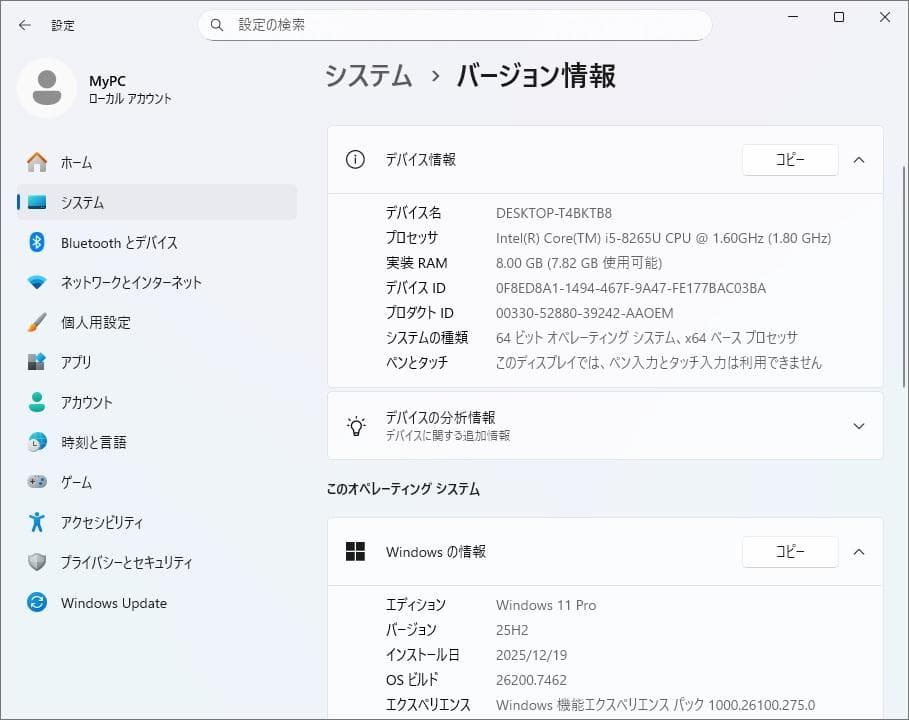The width and height of the screenshot is (909, 720).
Task: Collapse the Windows の情報 section
Action: [x=858, y=551]
